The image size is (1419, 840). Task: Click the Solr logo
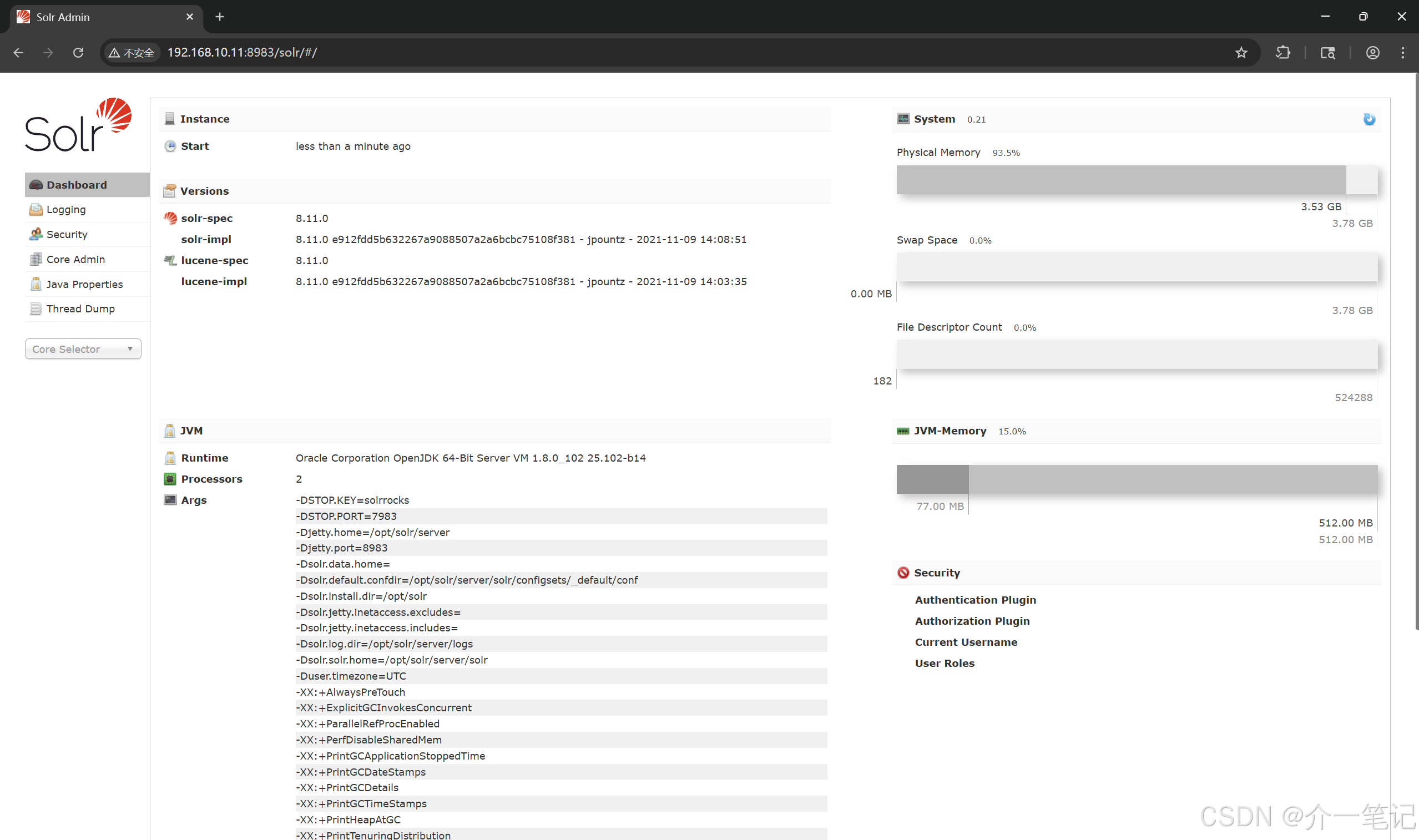click(x=78, y=125)
